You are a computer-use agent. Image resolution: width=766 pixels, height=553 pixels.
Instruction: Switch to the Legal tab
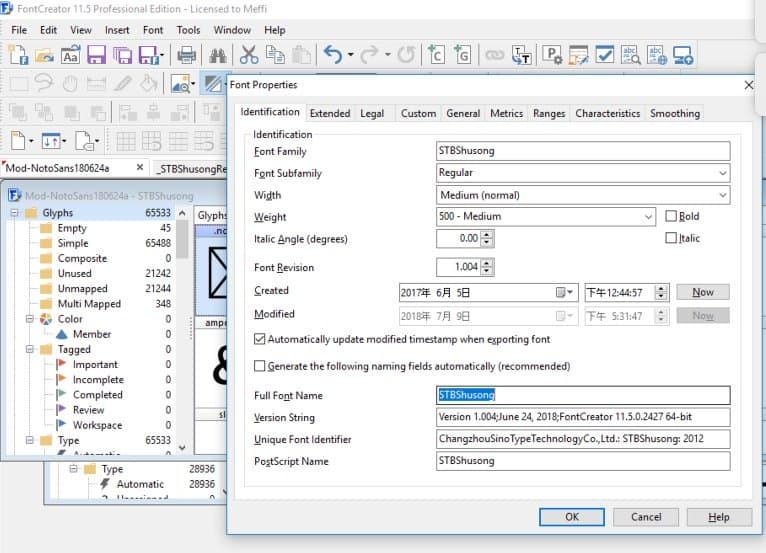click(372, 113)
